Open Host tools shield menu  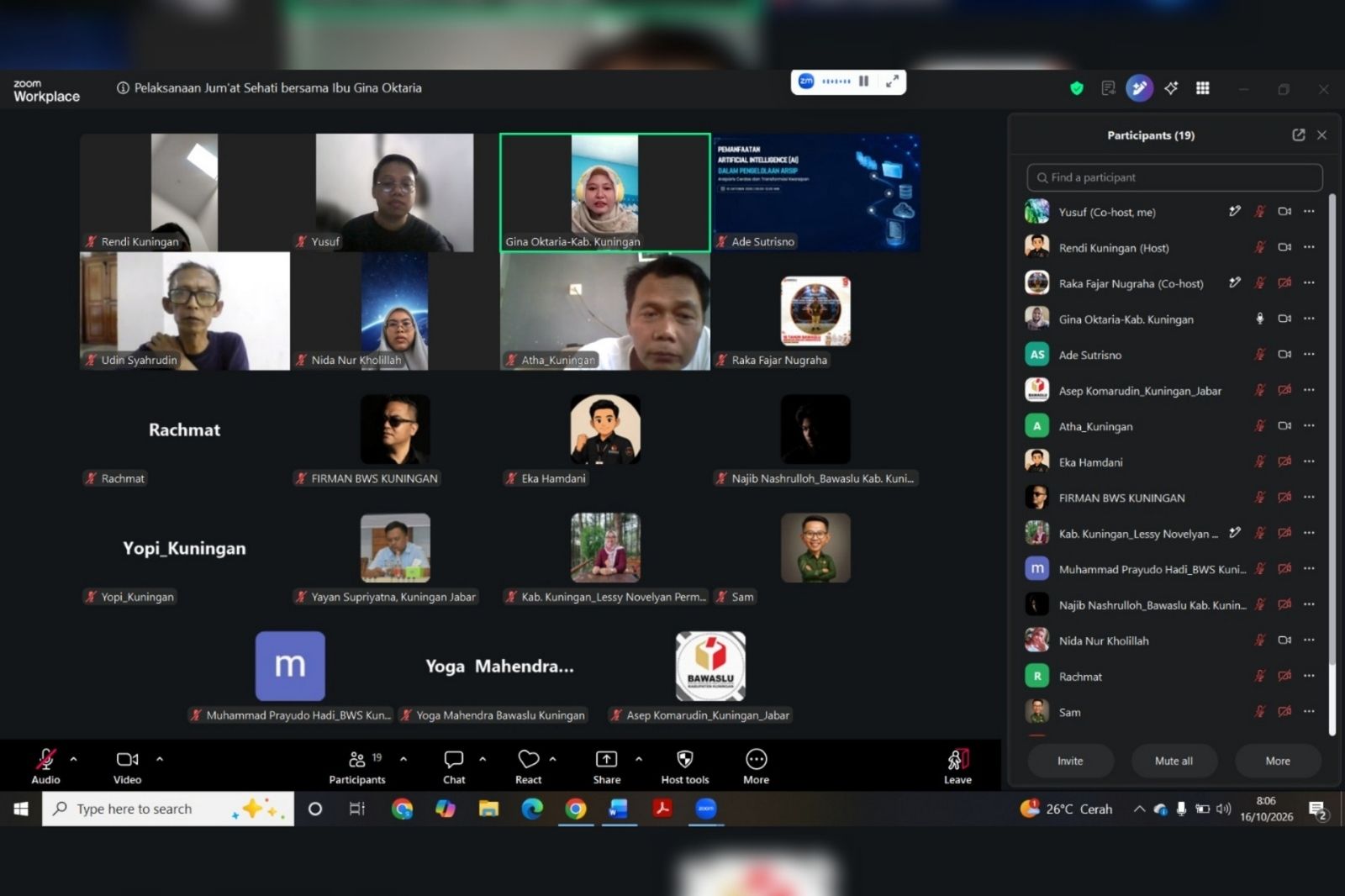click(685, 766)
